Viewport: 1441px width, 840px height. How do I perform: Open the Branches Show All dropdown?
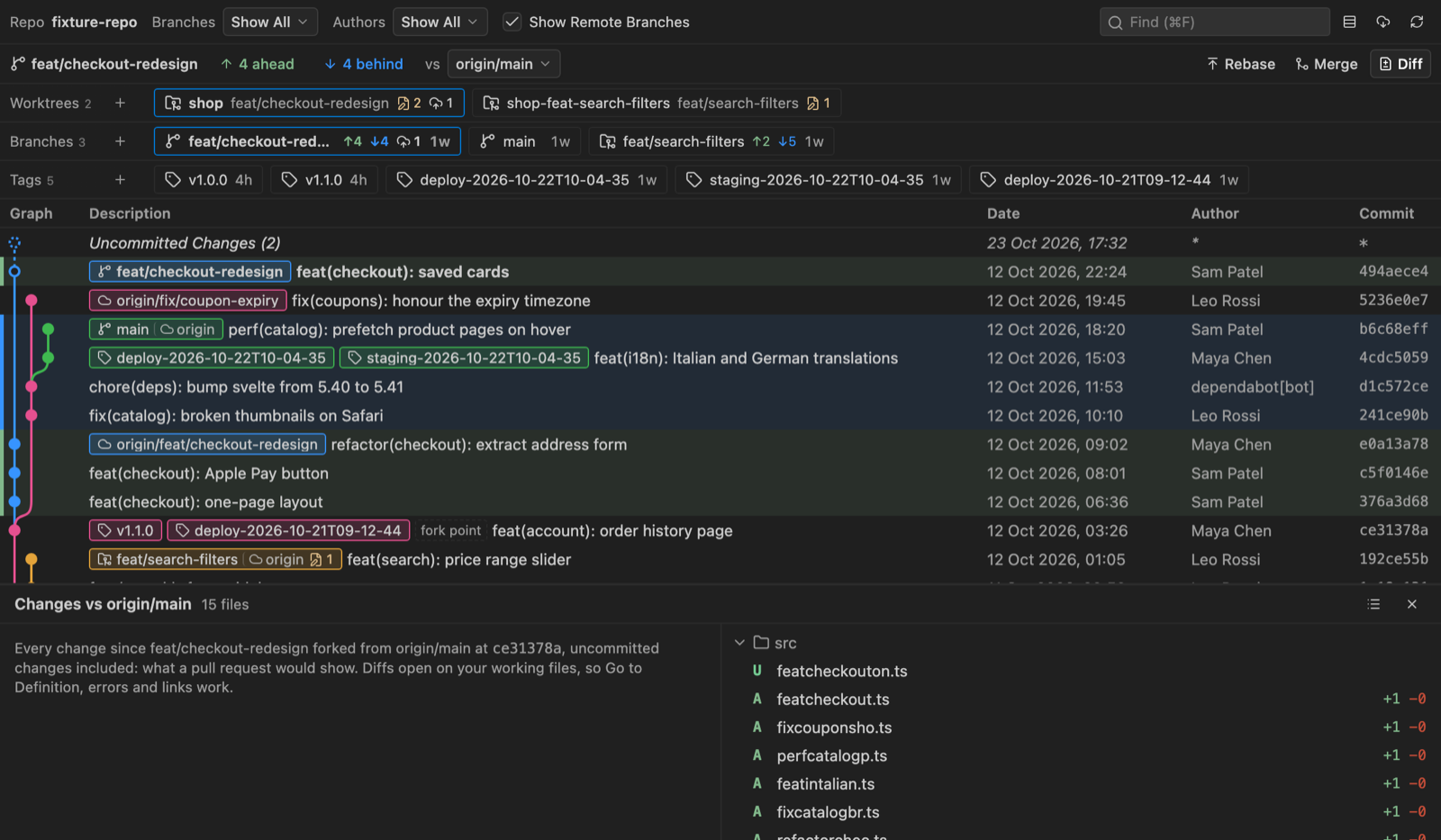pos(270,22)
